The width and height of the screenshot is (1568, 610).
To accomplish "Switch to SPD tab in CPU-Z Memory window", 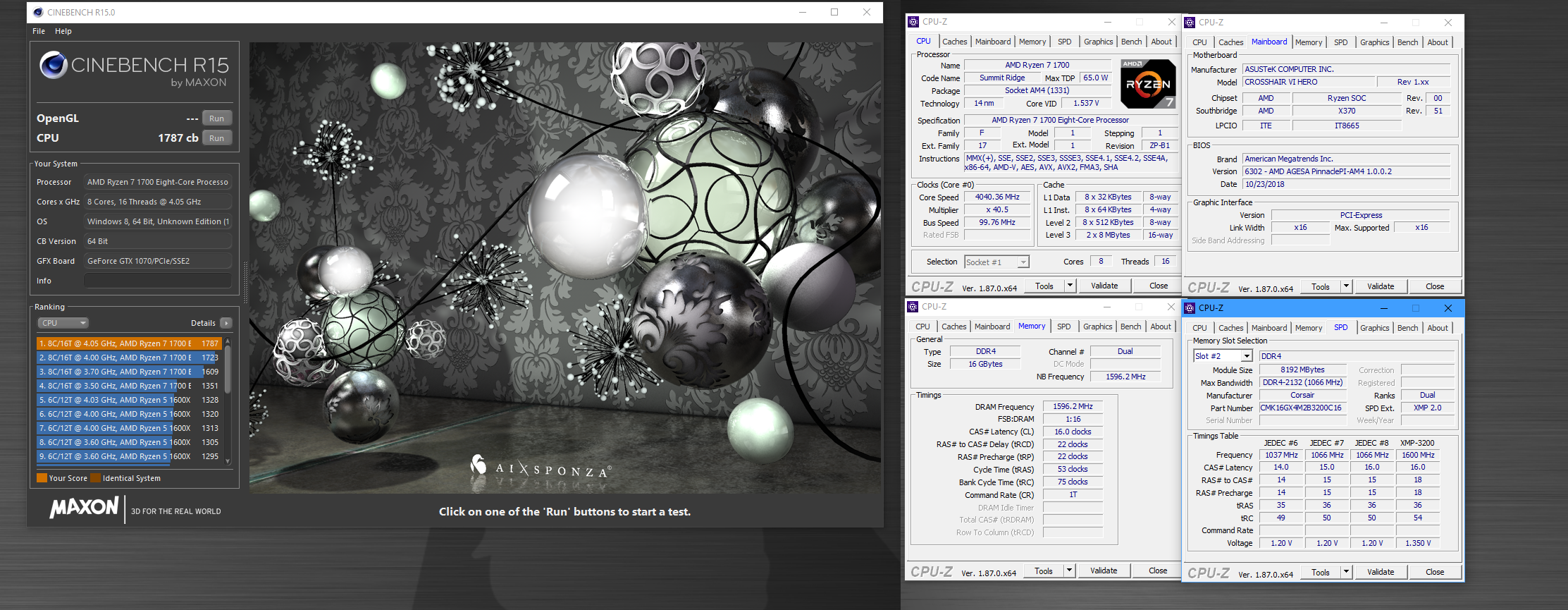I will click(1063, 327).
